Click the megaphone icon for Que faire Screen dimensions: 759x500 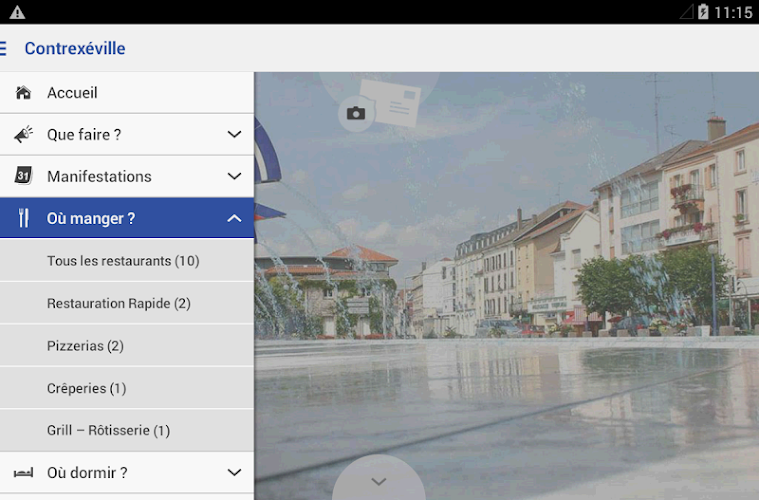coord(23,135)
